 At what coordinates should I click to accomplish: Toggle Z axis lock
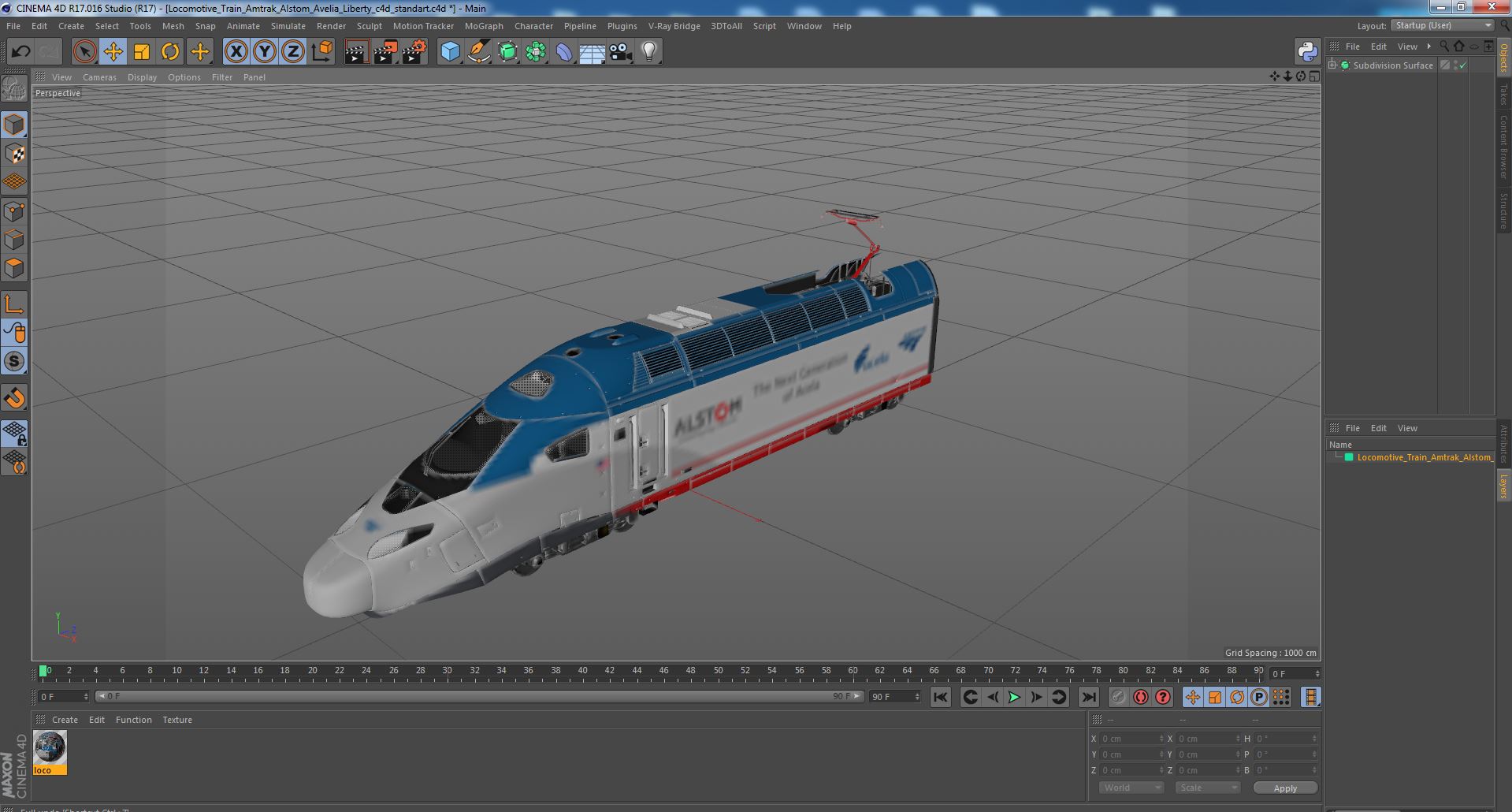tap(293, 52)
